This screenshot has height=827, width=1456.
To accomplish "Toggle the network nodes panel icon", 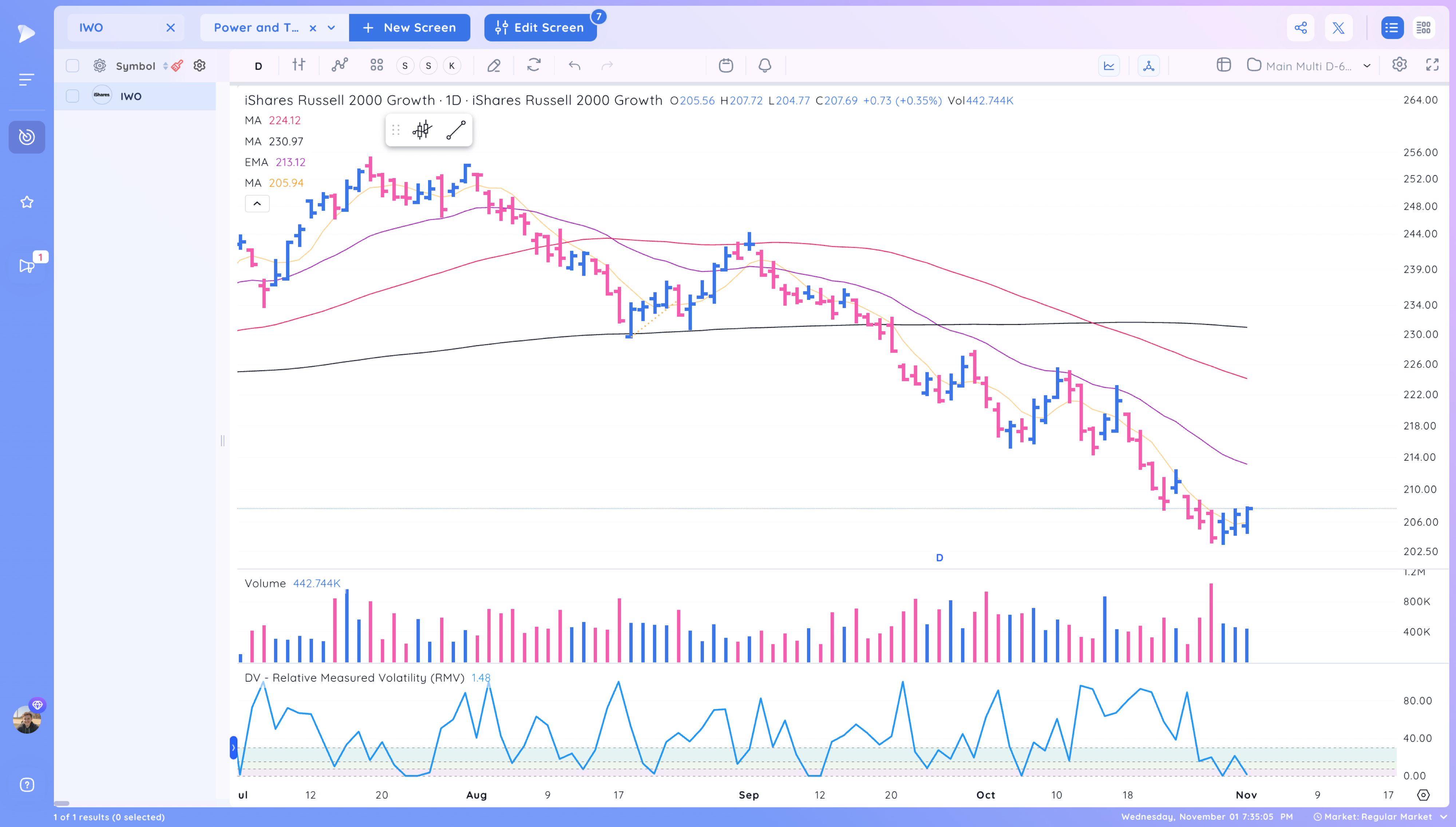I will pos(1148,66).
